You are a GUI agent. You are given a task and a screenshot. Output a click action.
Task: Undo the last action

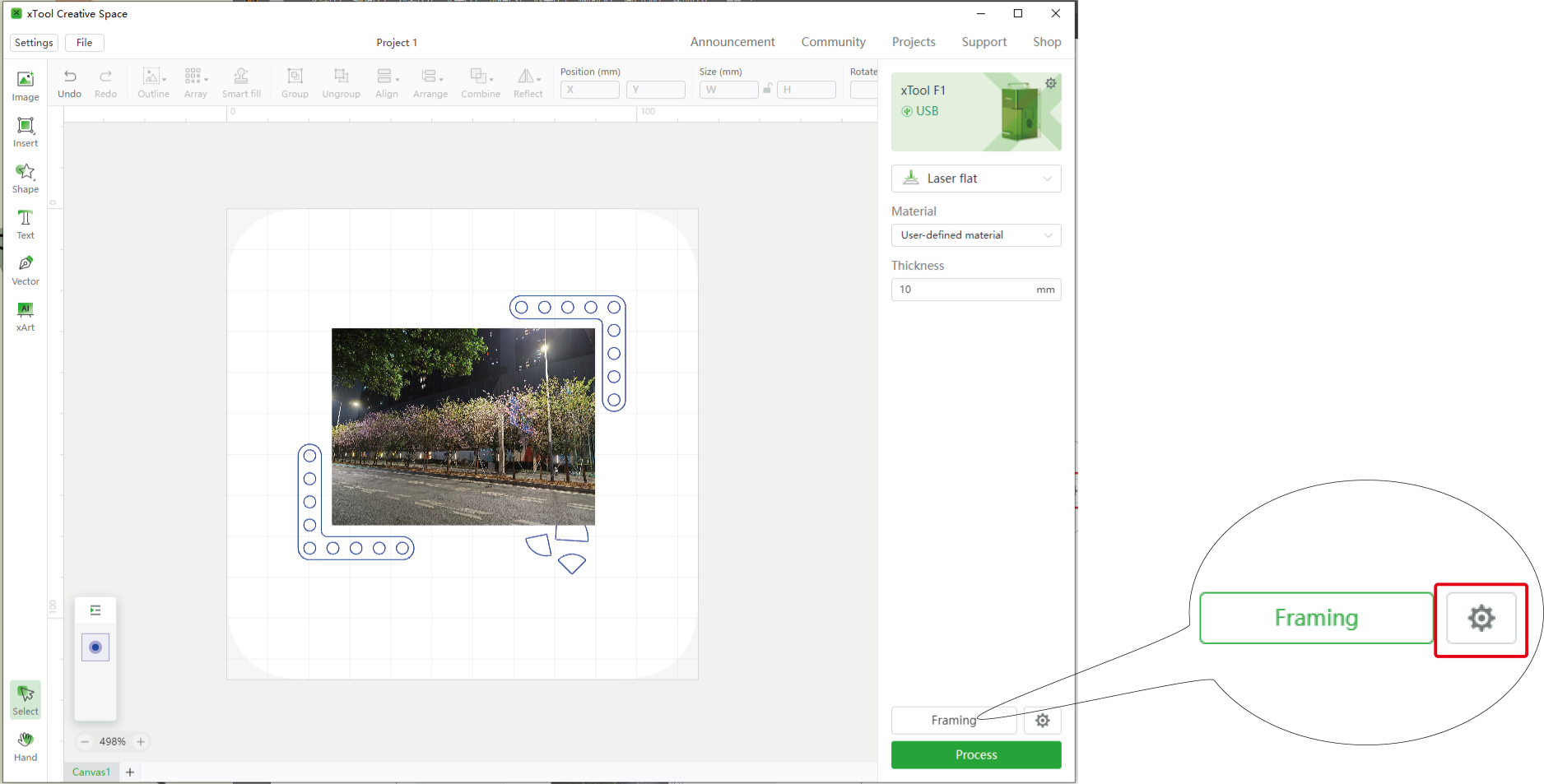pos(70,83)
